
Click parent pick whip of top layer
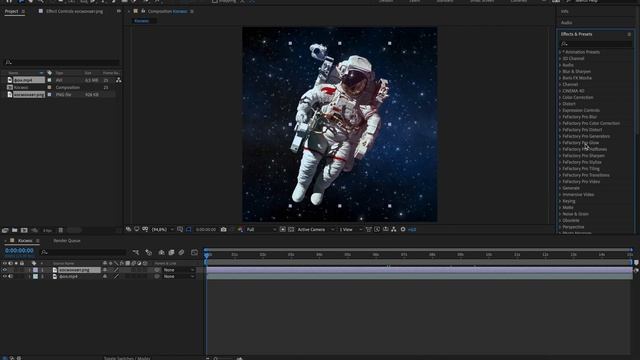[157, 270]
